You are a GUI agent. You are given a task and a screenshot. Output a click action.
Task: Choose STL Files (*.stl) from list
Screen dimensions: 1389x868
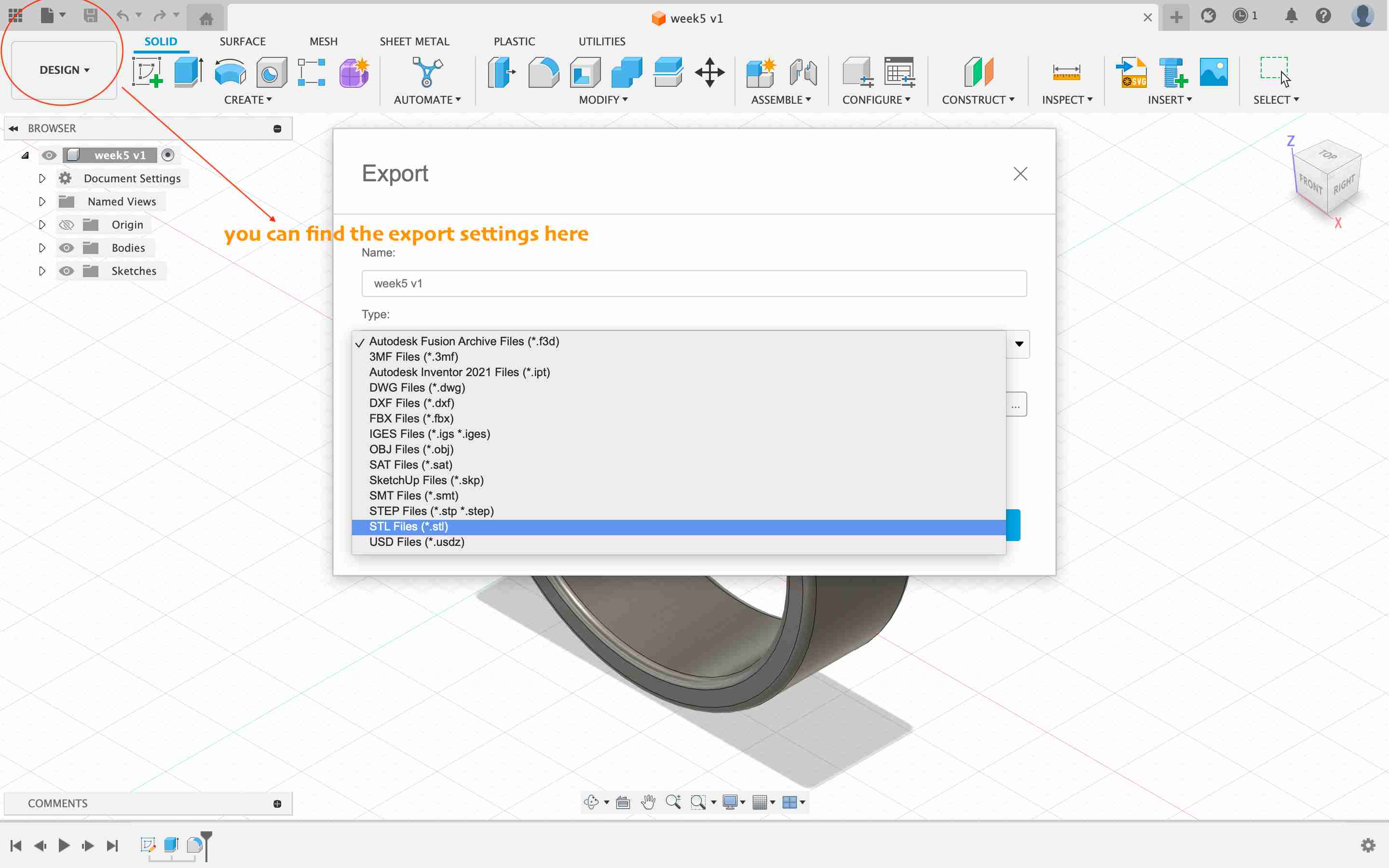(x=679, y=527)
